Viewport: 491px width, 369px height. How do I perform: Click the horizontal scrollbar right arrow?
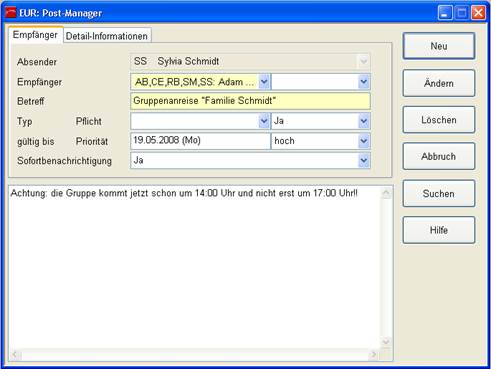coord(374,354)
